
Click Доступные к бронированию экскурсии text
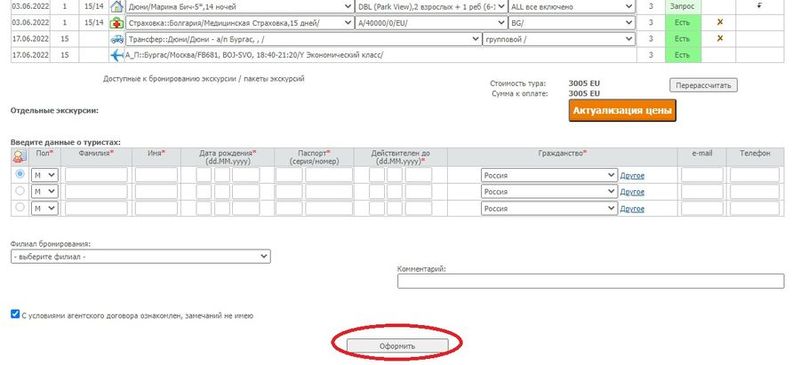[x=204, y=79]
